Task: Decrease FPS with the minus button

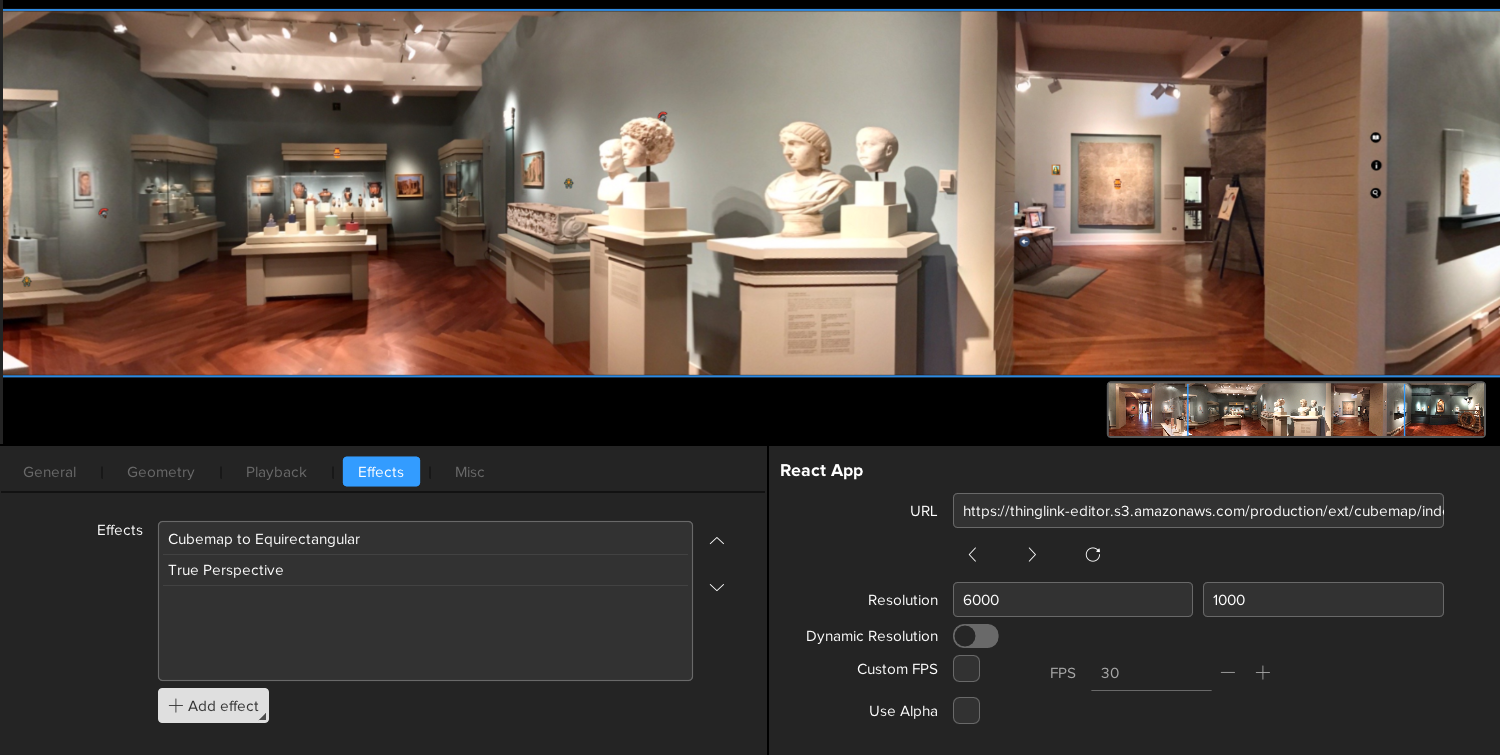Action: [x=1228, y=673]
